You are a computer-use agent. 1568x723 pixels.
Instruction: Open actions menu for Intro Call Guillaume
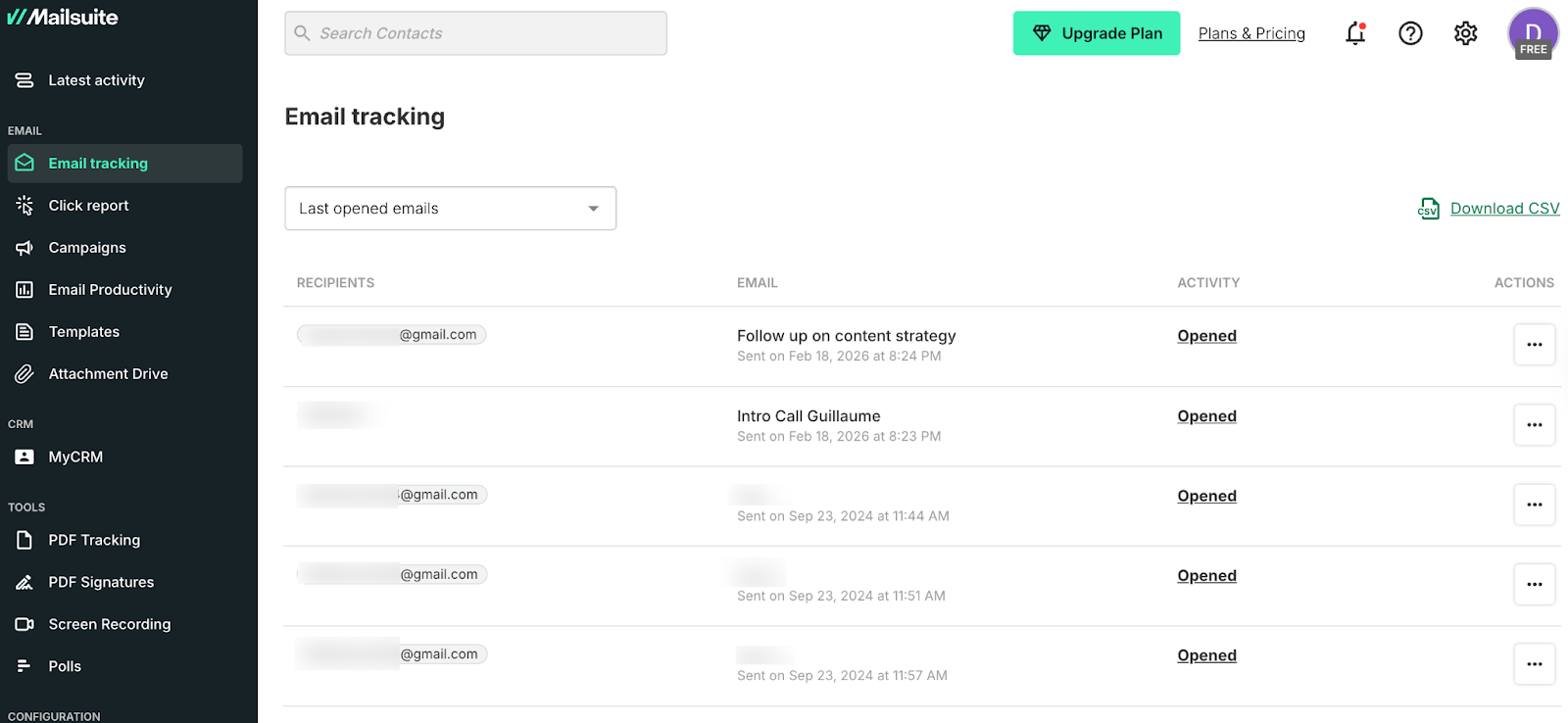(1535, 425)
